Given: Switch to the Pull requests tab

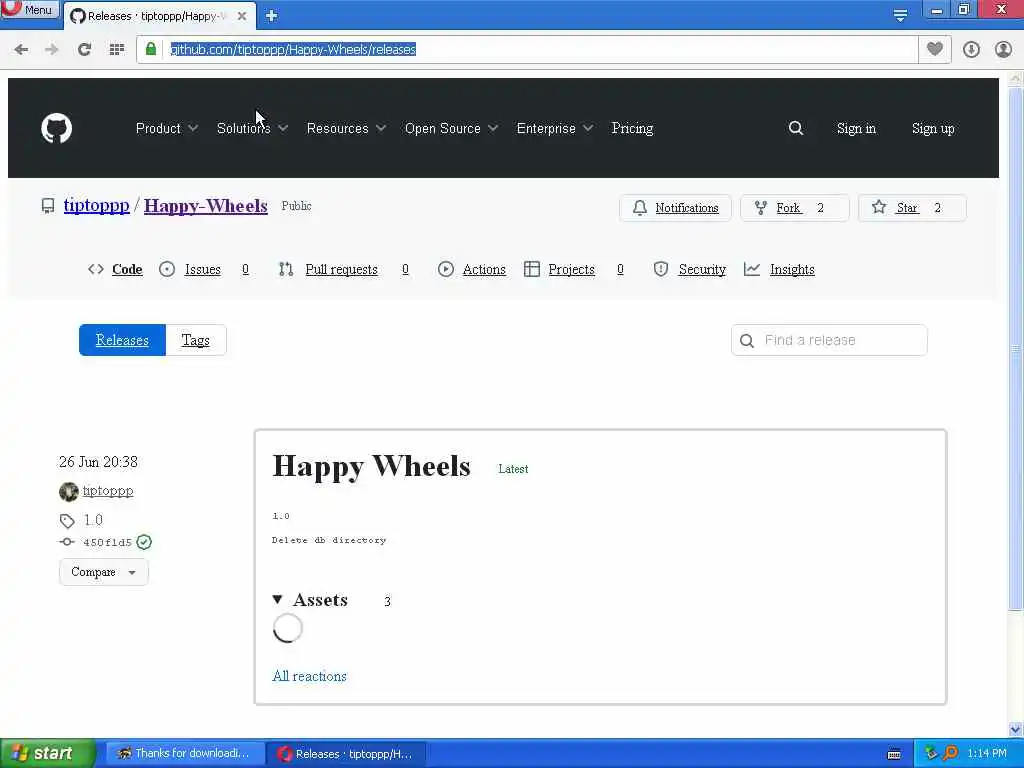Looking at the screenshot, I should pyautogui.click(x=344, y=269).
